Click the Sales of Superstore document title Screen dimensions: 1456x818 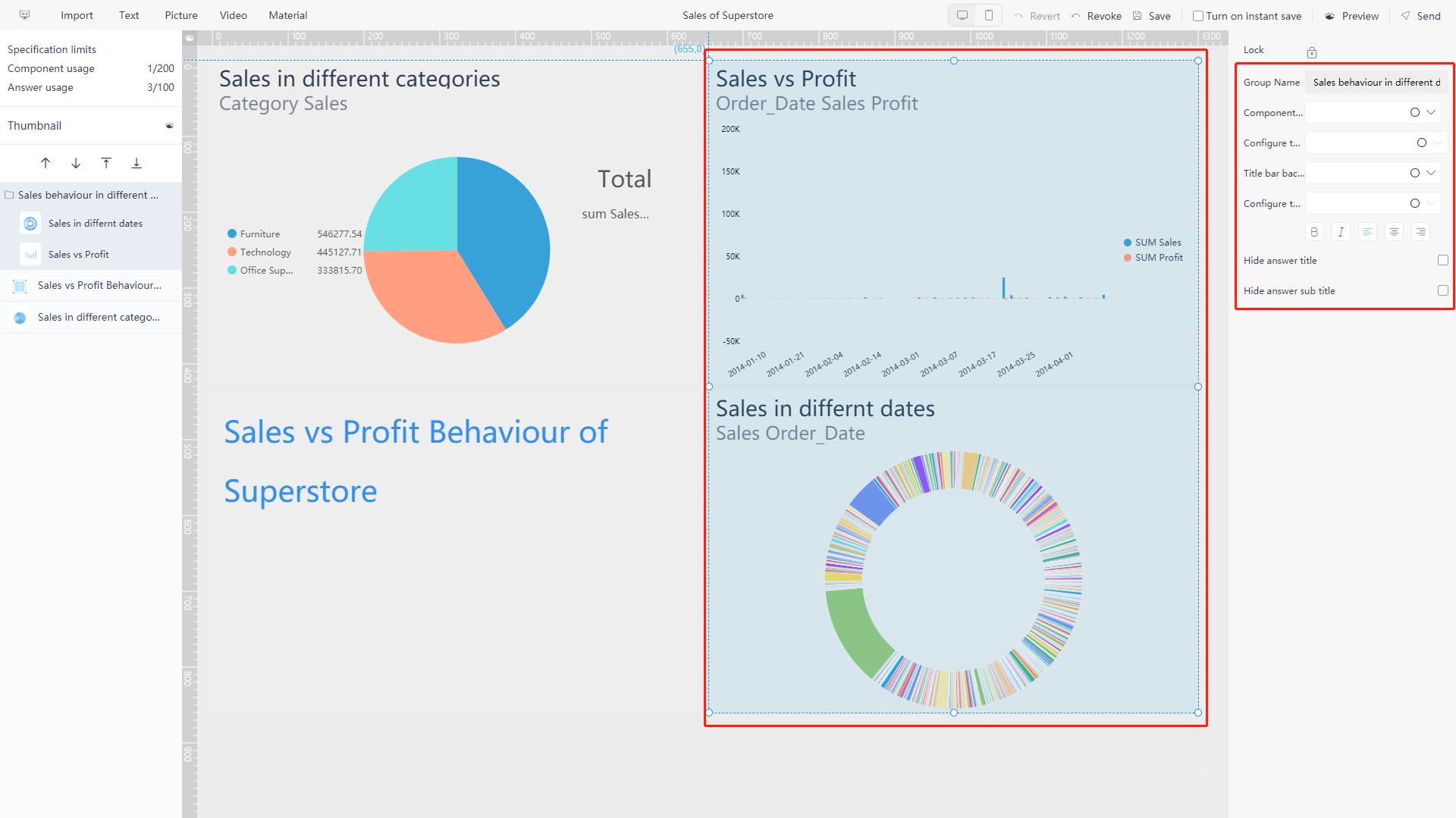click(727, 15)
